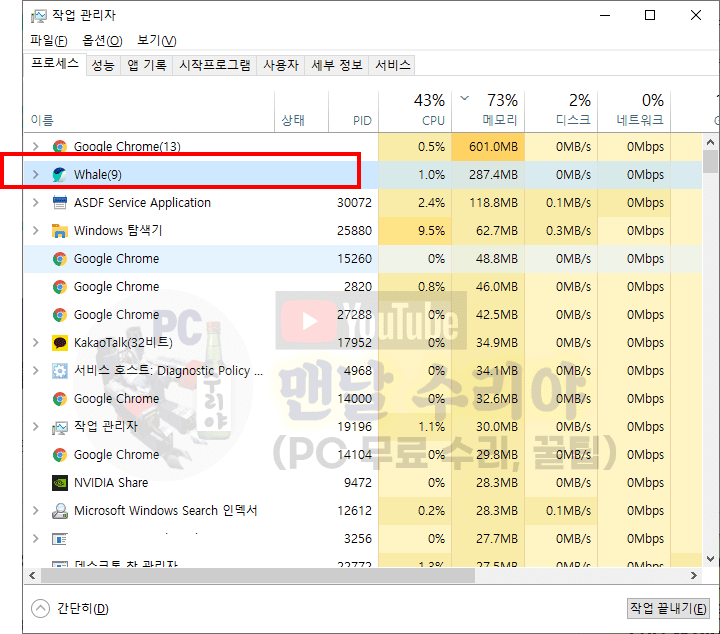Click Chrome icon in PID 14000 row
Image resolution: width=720 pixels, height=634 pixels.
click(x=60, y=398)
